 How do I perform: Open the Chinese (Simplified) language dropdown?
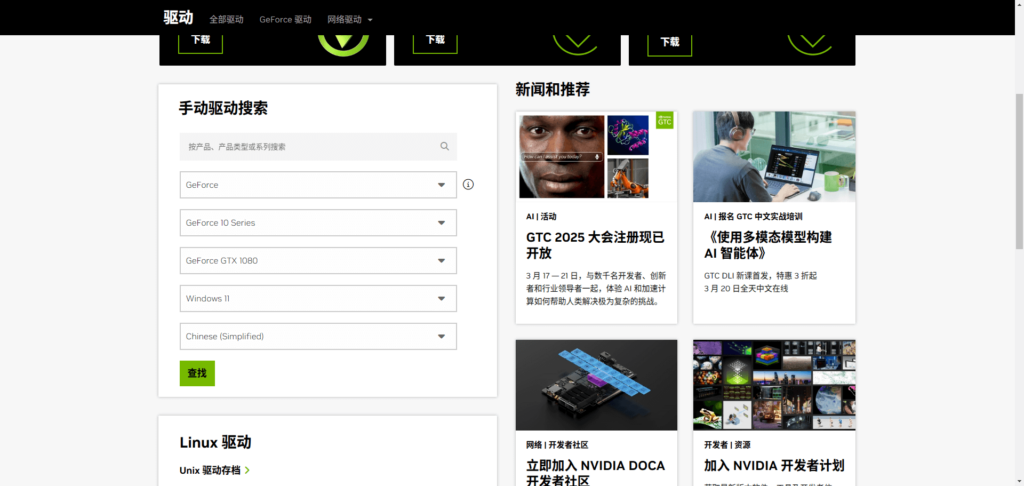(318, 336)
